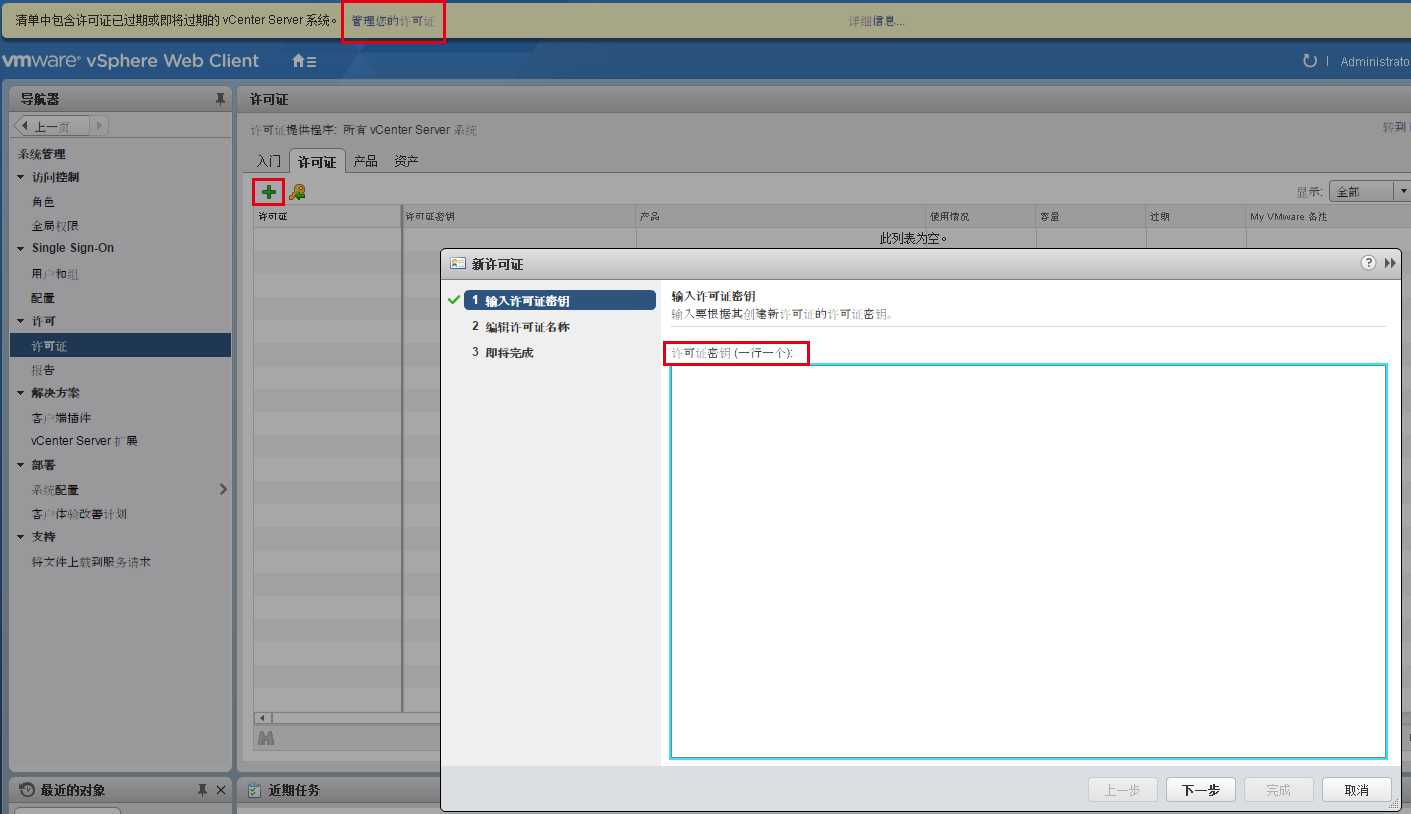
Task: Click the 管理您的许可证 link
Action: 393,20
